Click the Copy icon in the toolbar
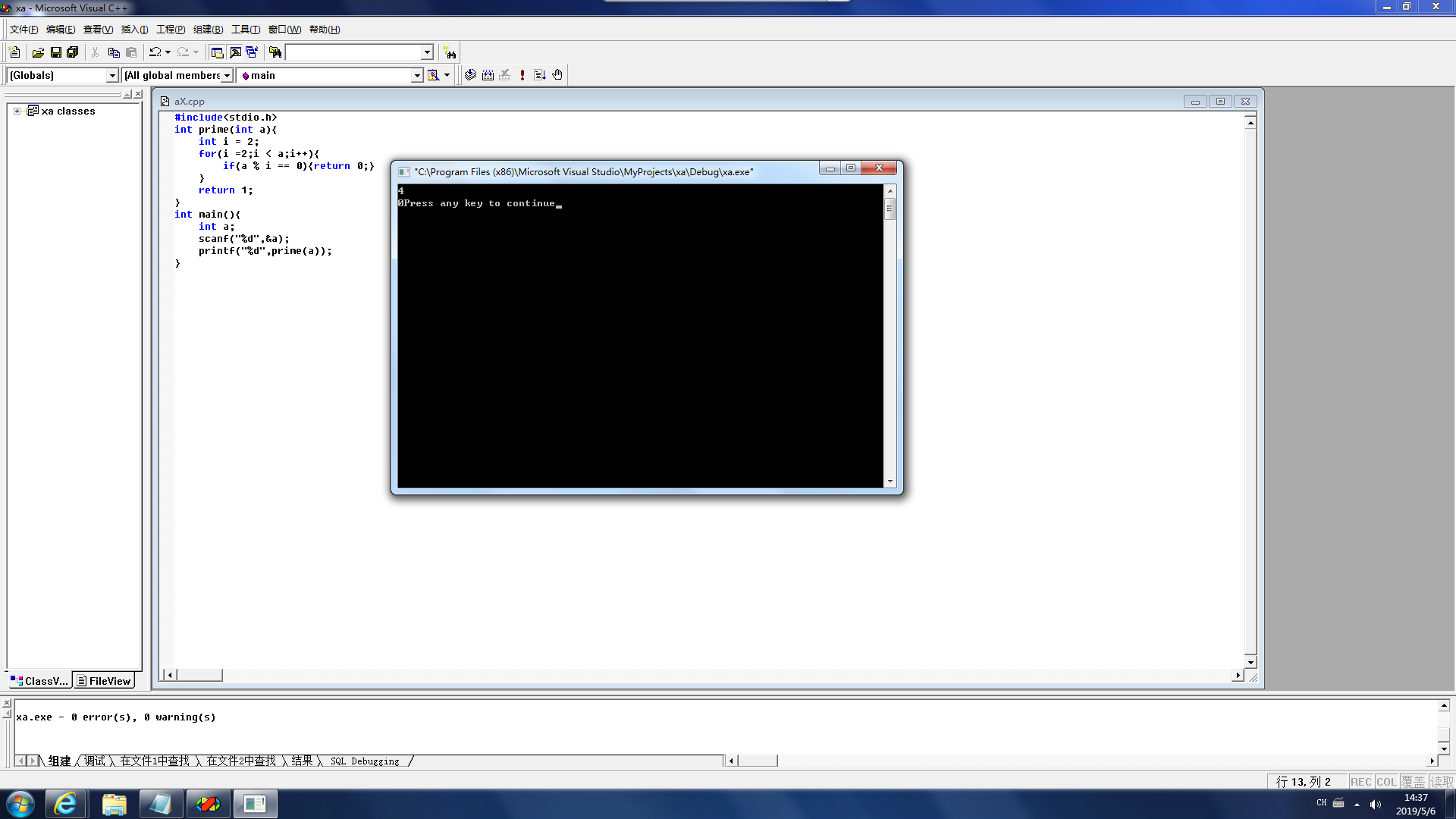 [x=114, y=52]
